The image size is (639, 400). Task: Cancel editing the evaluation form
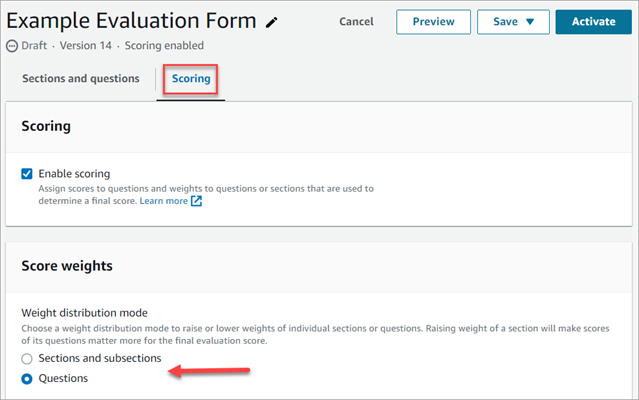[356, 22]
